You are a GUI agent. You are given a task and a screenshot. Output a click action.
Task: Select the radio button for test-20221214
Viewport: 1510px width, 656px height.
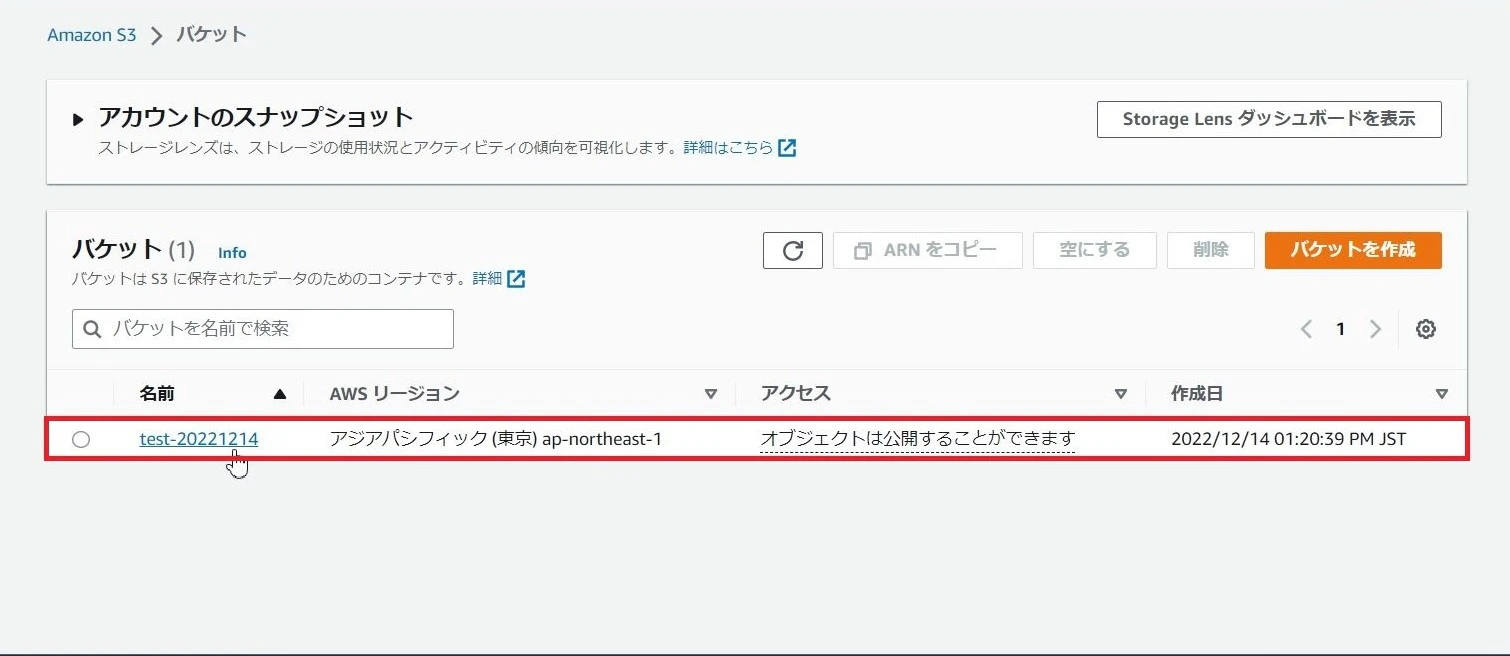81,439
